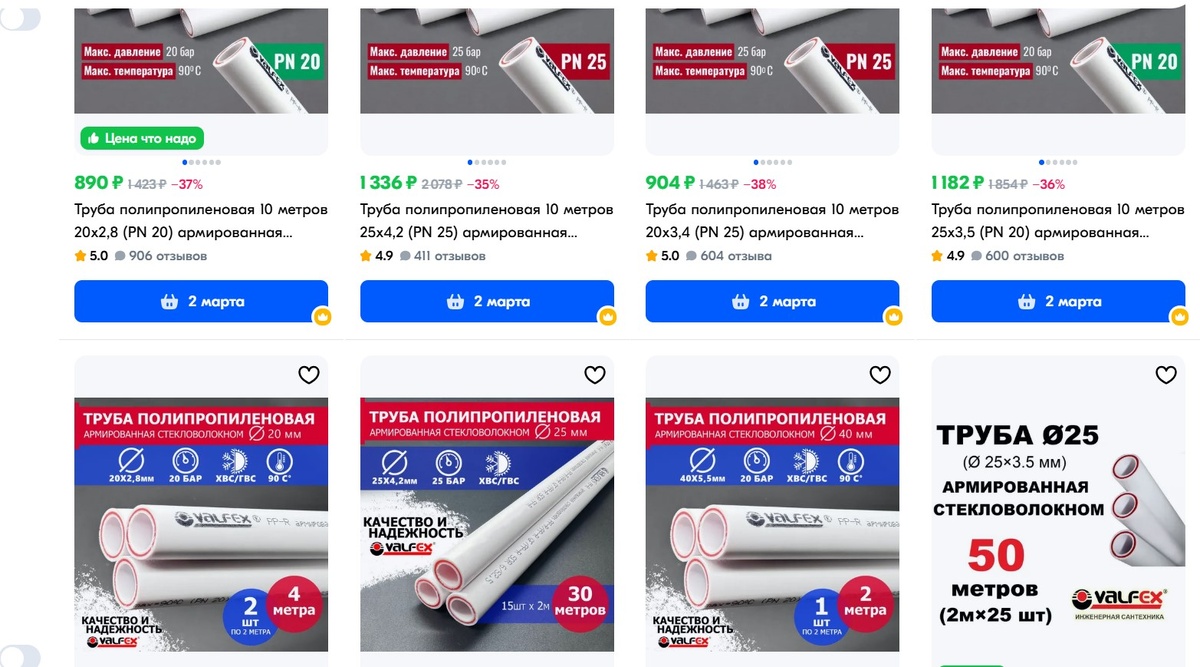The image size is (1200, 667).
Task: Add 40 mm pipe to favorites via heart
Action: tap(880, 375)
